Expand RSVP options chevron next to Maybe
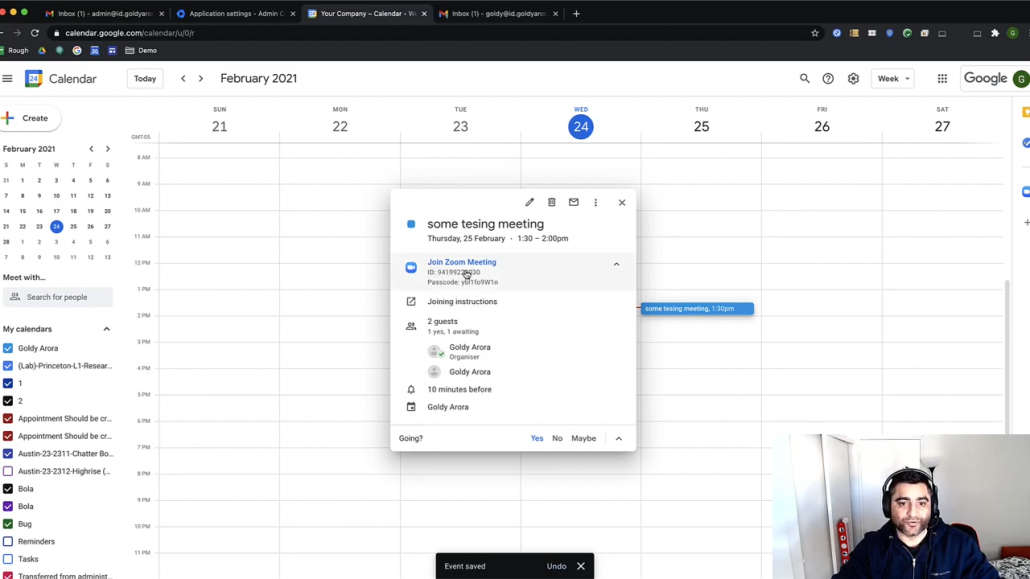 click(618, 438)
